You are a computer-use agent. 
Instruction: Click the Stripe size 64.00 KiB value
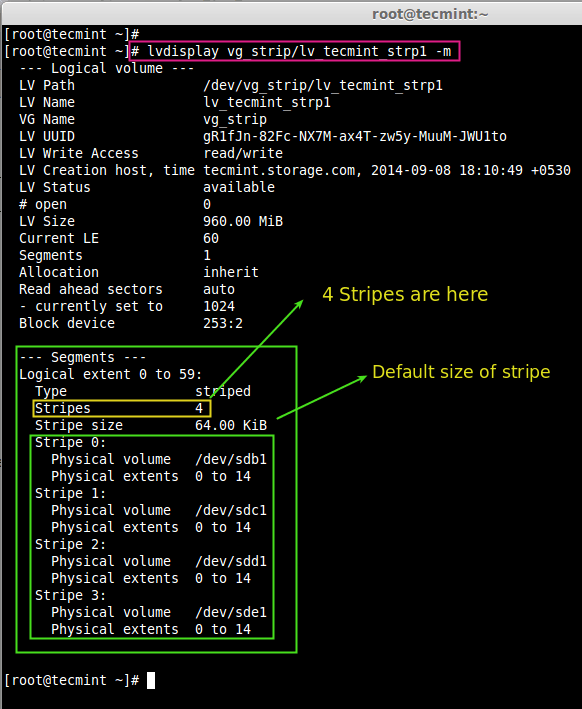click(x=231, y=425)
